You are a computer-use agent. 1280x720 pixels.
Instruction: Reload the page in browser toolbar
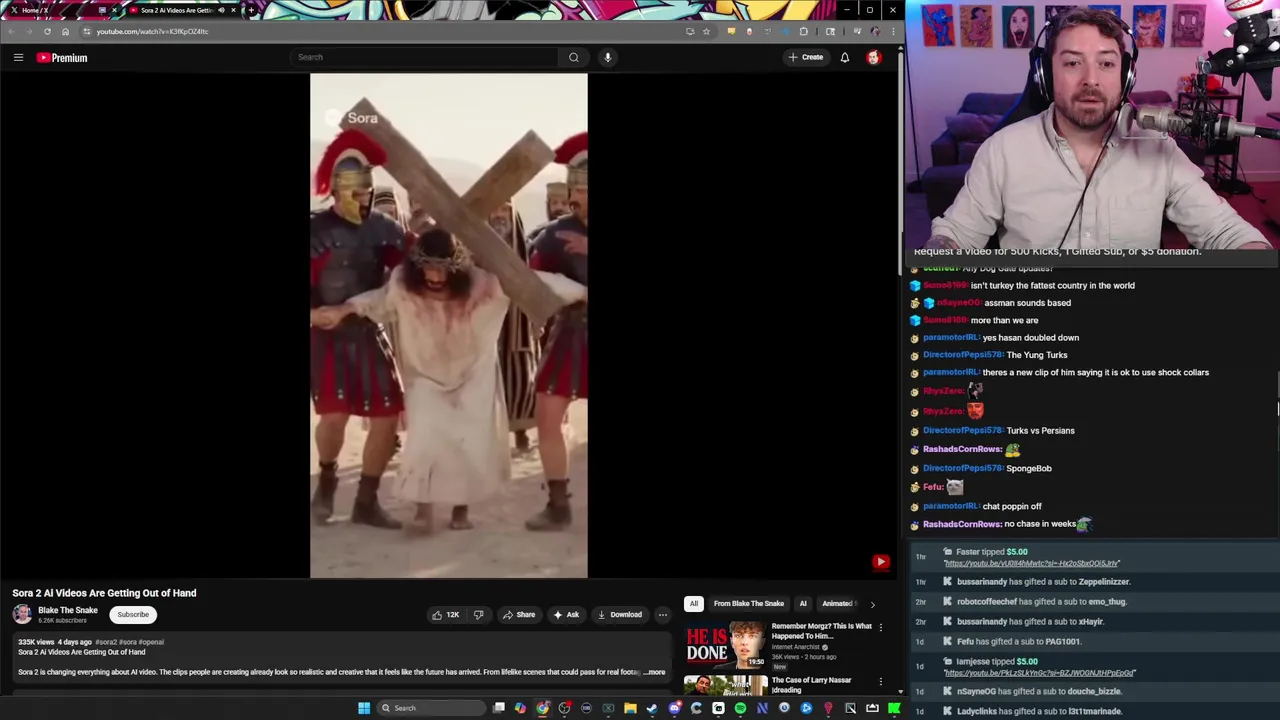[47, 31]
